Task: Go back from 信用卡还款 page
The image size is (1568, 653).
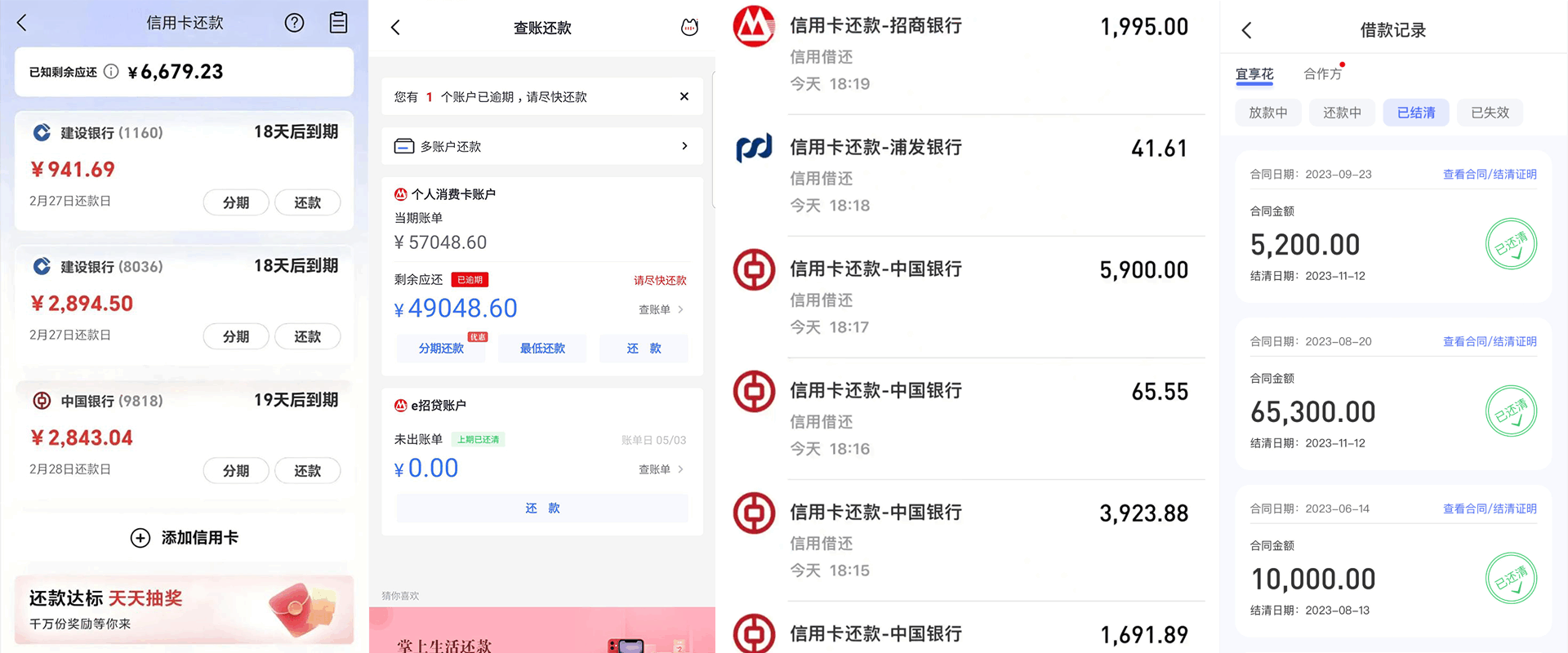Action: [22, 23]
